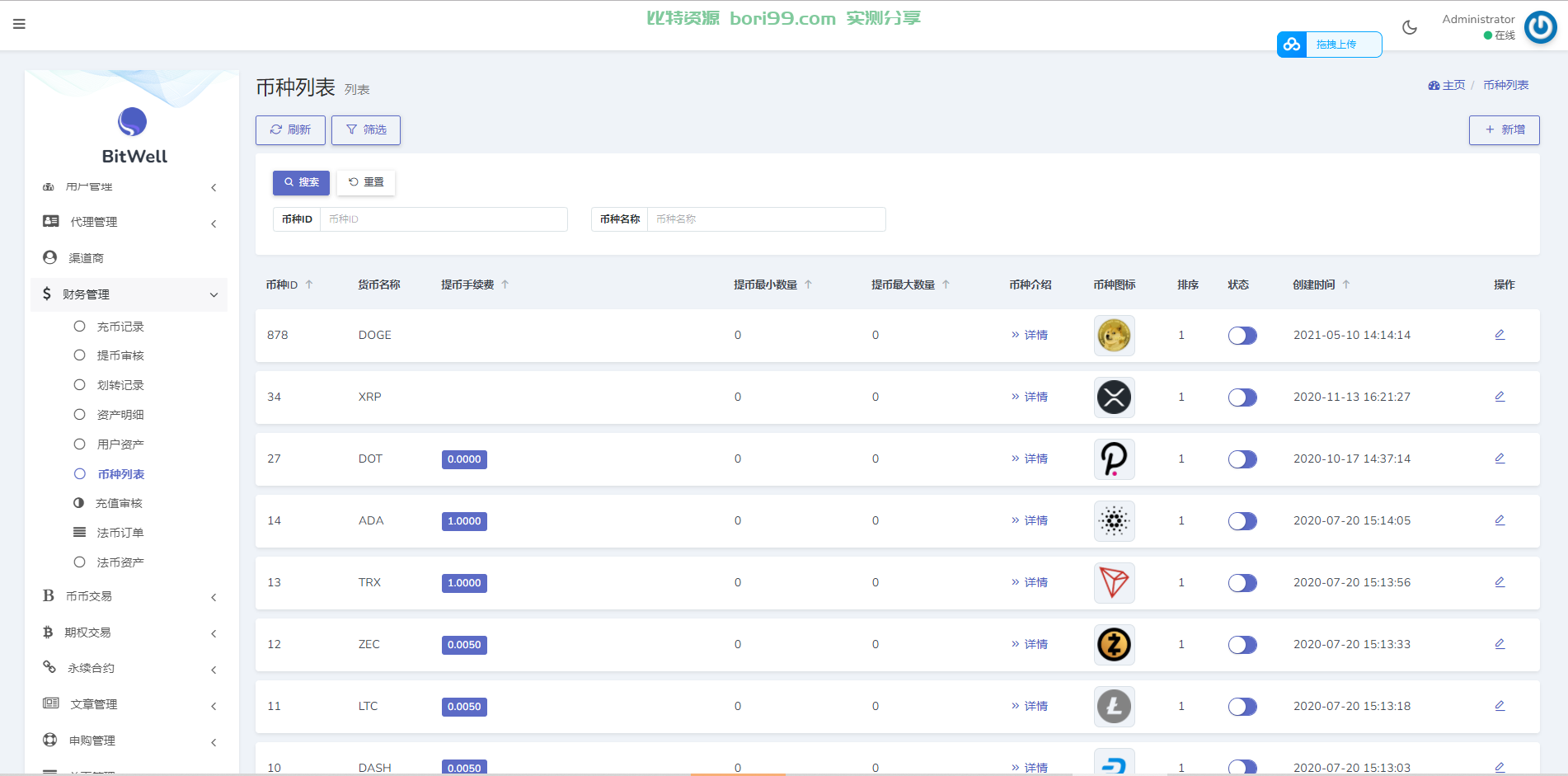Sort by 提币最大数量 column arrow

coord(946,285)
